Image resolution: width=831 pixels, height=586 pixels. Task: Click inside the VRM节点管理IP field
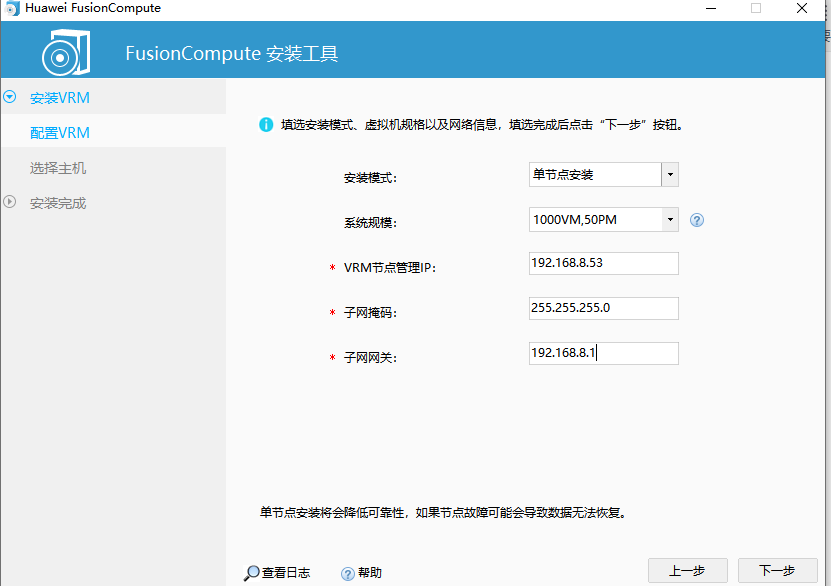[603, 264]
